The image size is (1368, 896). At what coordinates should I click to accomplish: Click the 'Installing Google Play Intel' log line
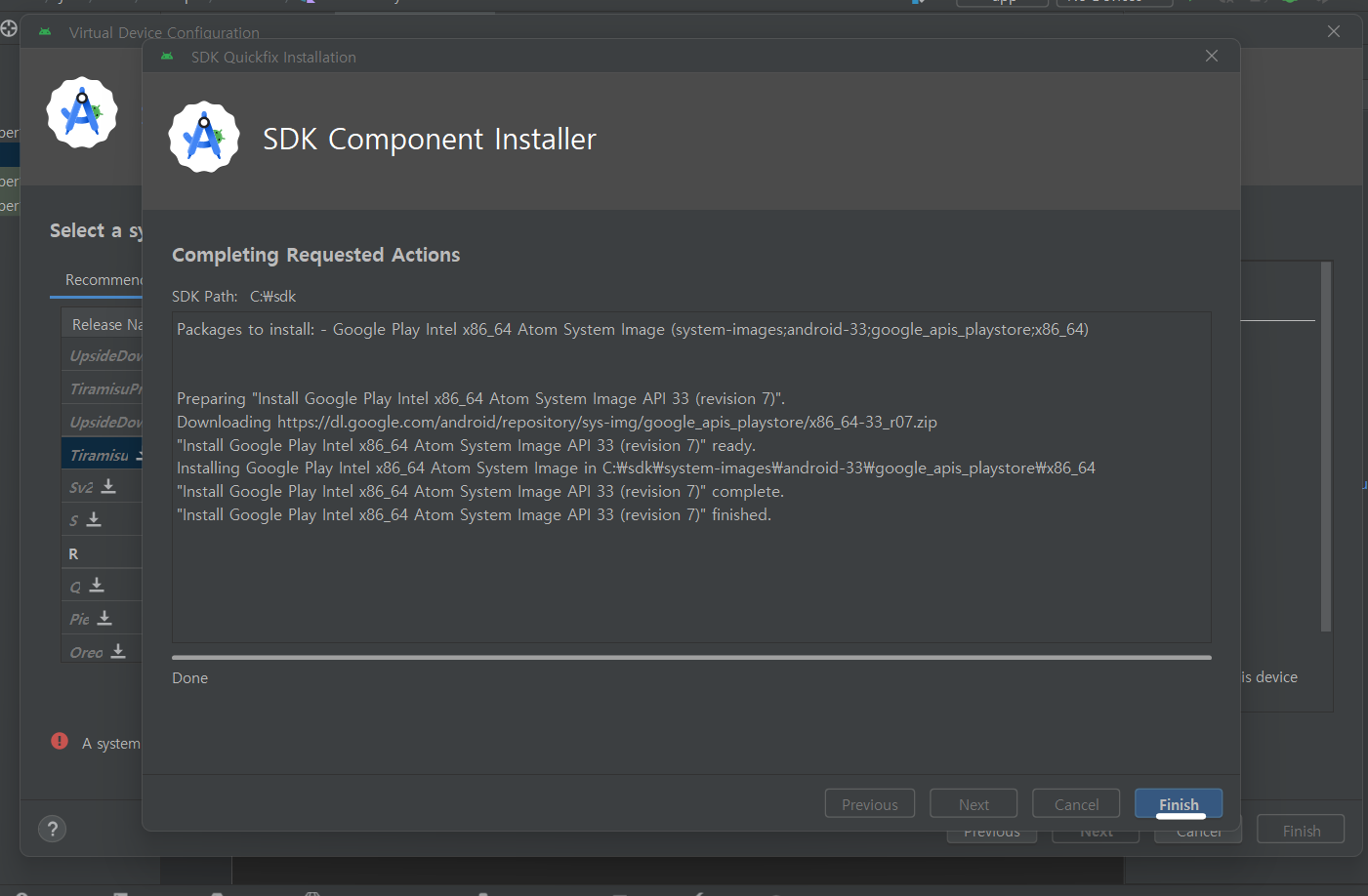click(636, 468)
